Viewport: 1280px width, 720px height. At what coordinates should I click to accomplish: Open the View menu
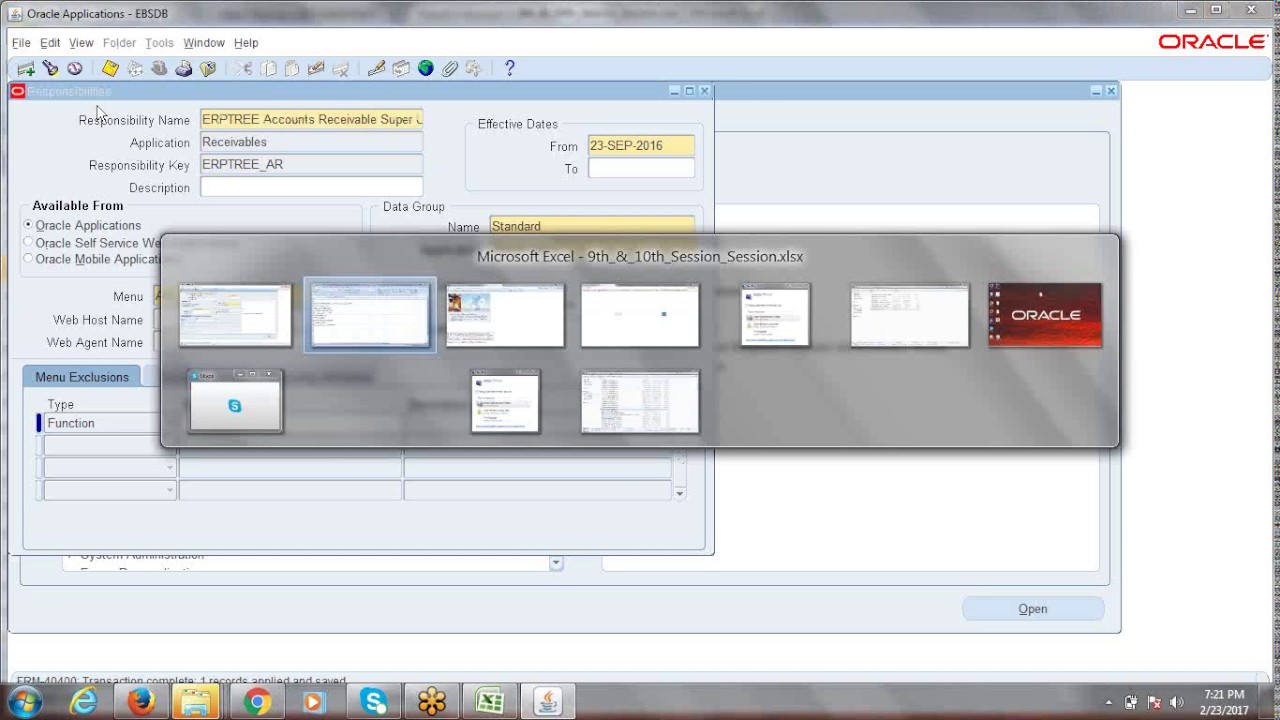(81, 43)
